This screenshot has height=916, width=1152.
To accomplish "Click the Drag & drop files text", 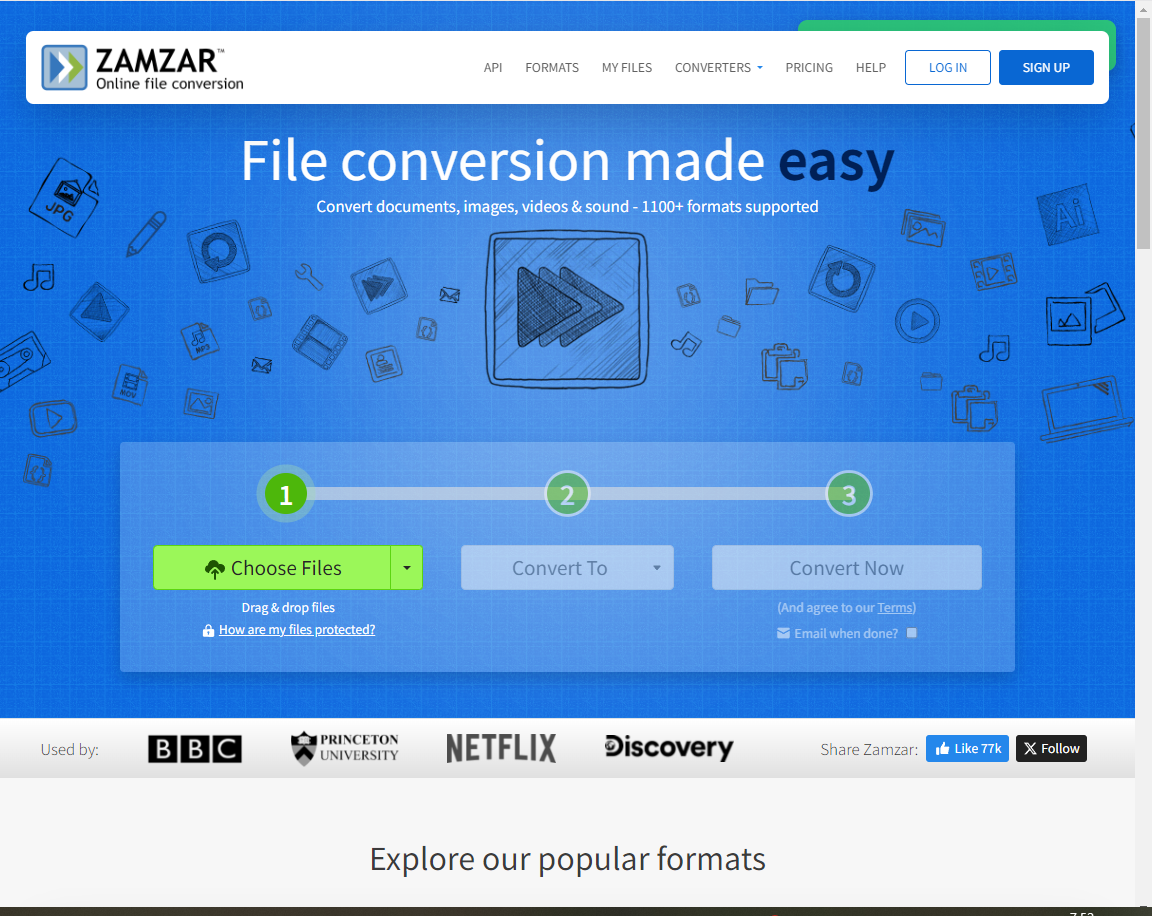I will pyautogui.click(x=288, y=607).
